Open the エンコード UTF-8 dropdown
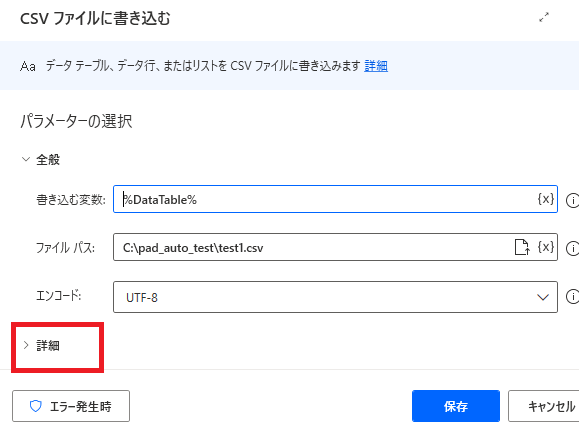Screen dimensions: 579x430 pyautogui.click(x=335, y=297)
